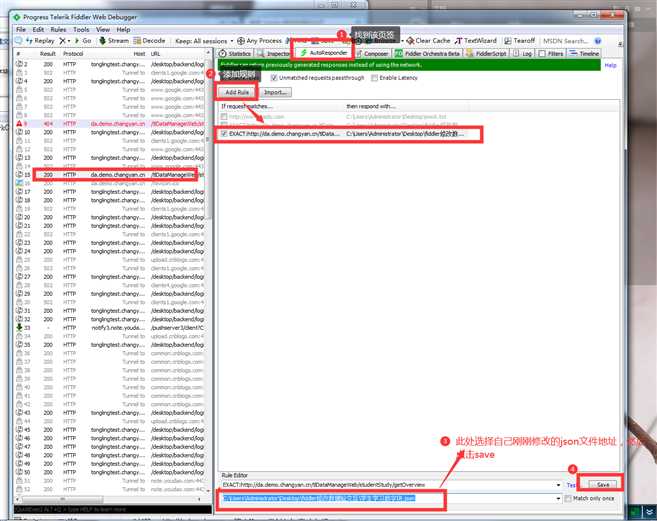The image size is (657, 521).
Task: Click the Add Rule button
Action: coord(237,92)
